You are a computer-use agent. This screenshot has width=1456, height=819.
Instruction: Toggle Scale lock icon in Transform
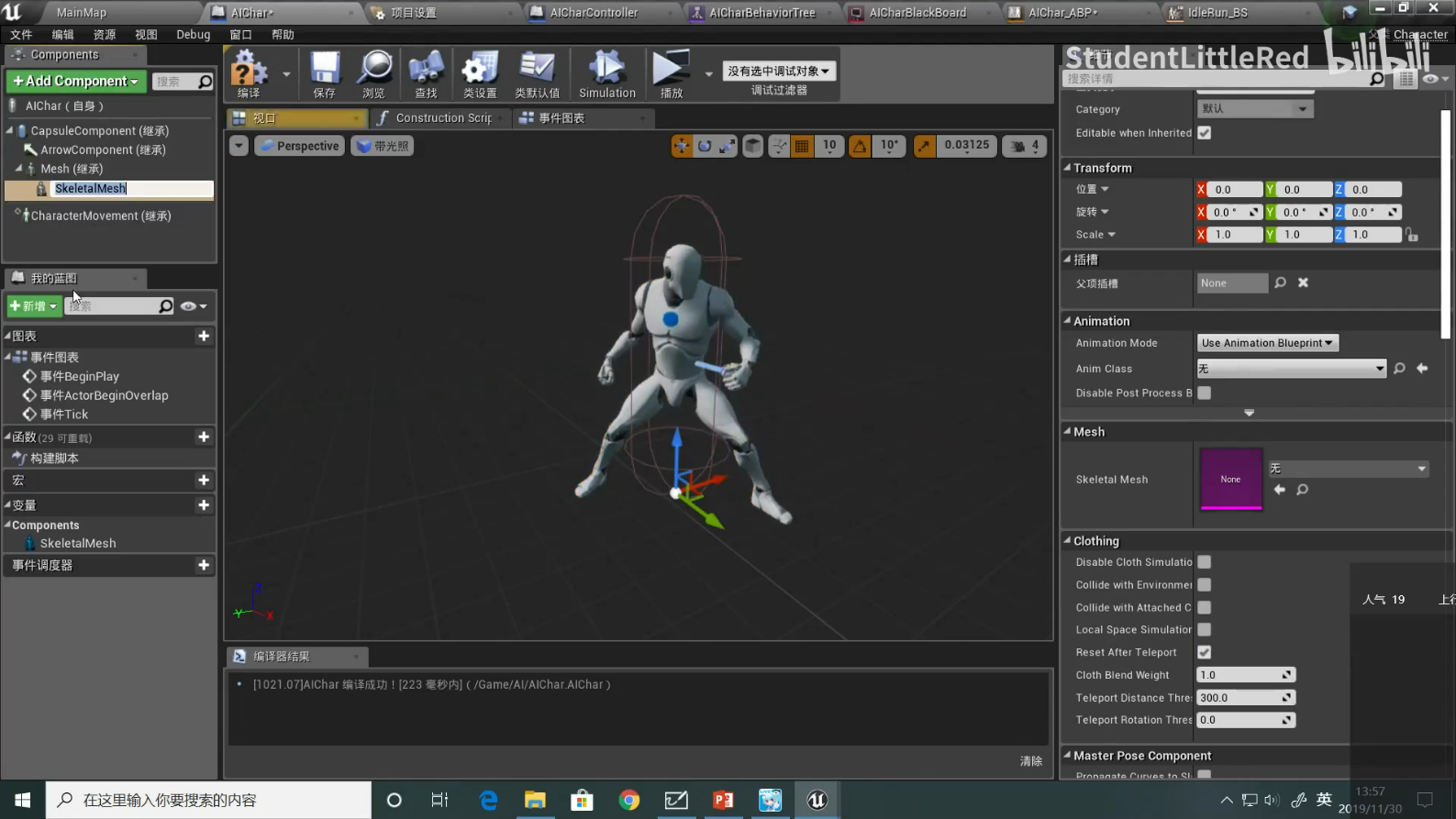tap(1412, 235)
